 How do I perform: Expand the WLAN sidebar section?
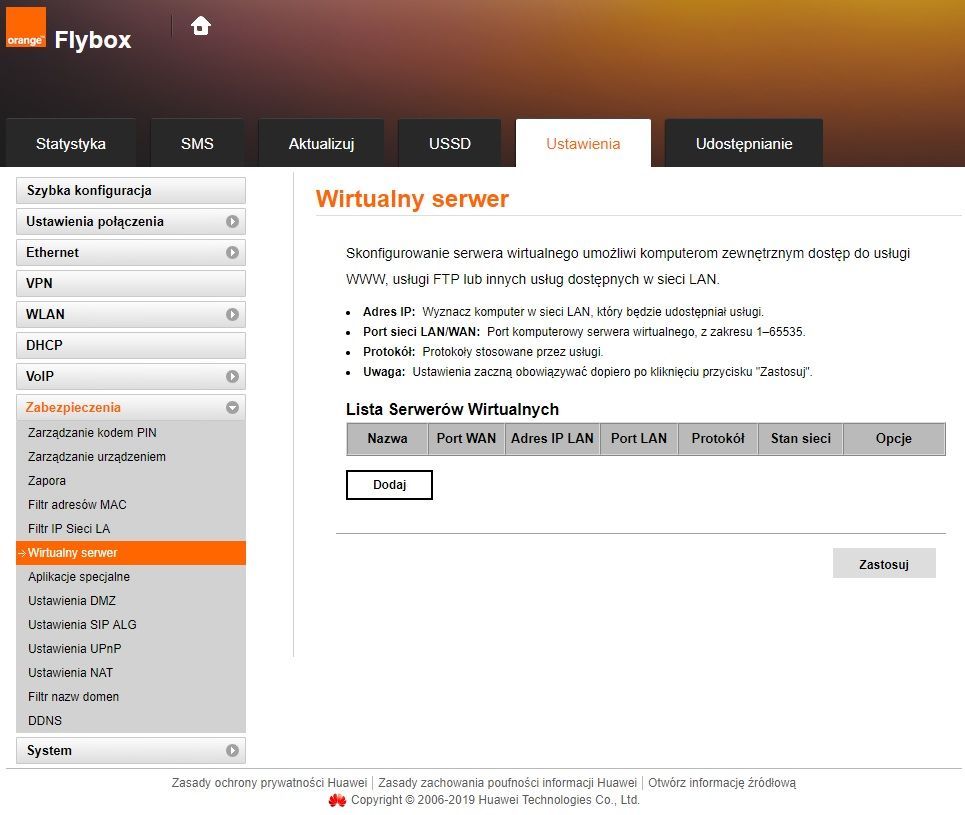click(x=232, y=315)
